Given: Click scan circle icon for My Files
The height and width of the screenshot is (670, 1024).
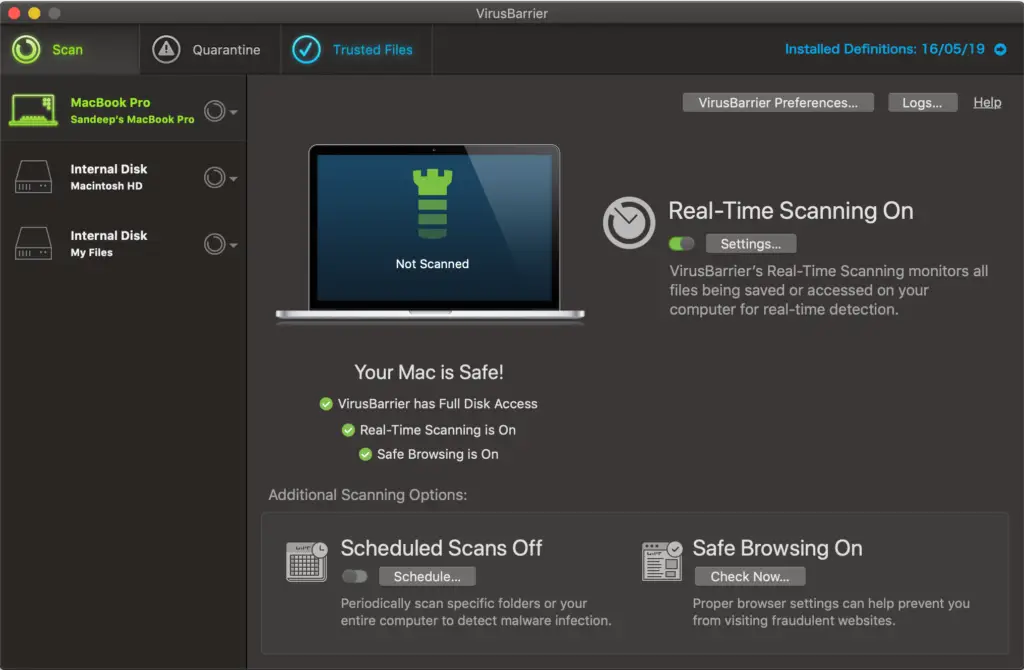Looking at the screenshot, I should point(214,244).
